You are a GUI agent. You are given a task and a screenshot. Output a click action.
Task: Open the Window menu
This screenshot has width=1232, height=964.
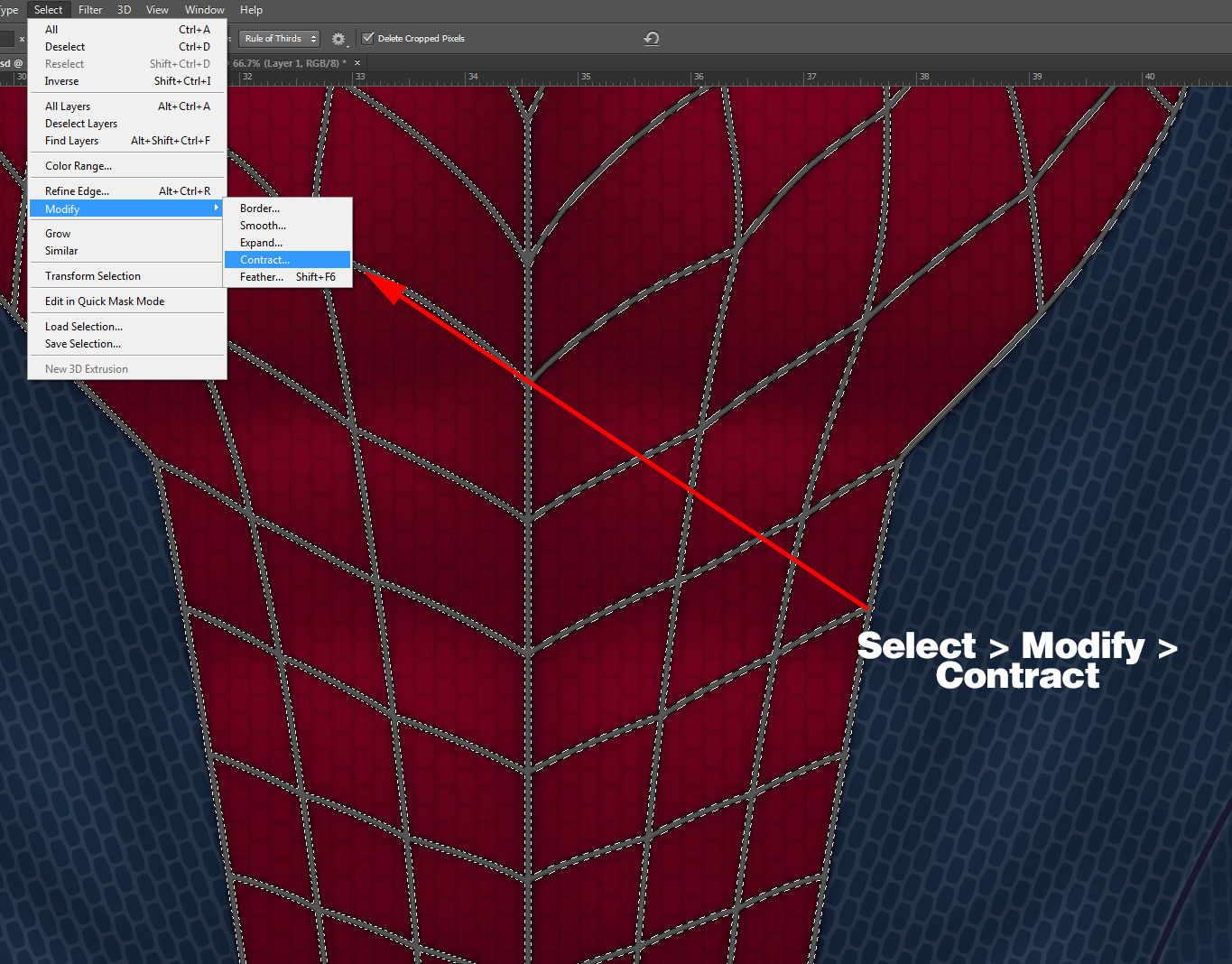(205, 10)
